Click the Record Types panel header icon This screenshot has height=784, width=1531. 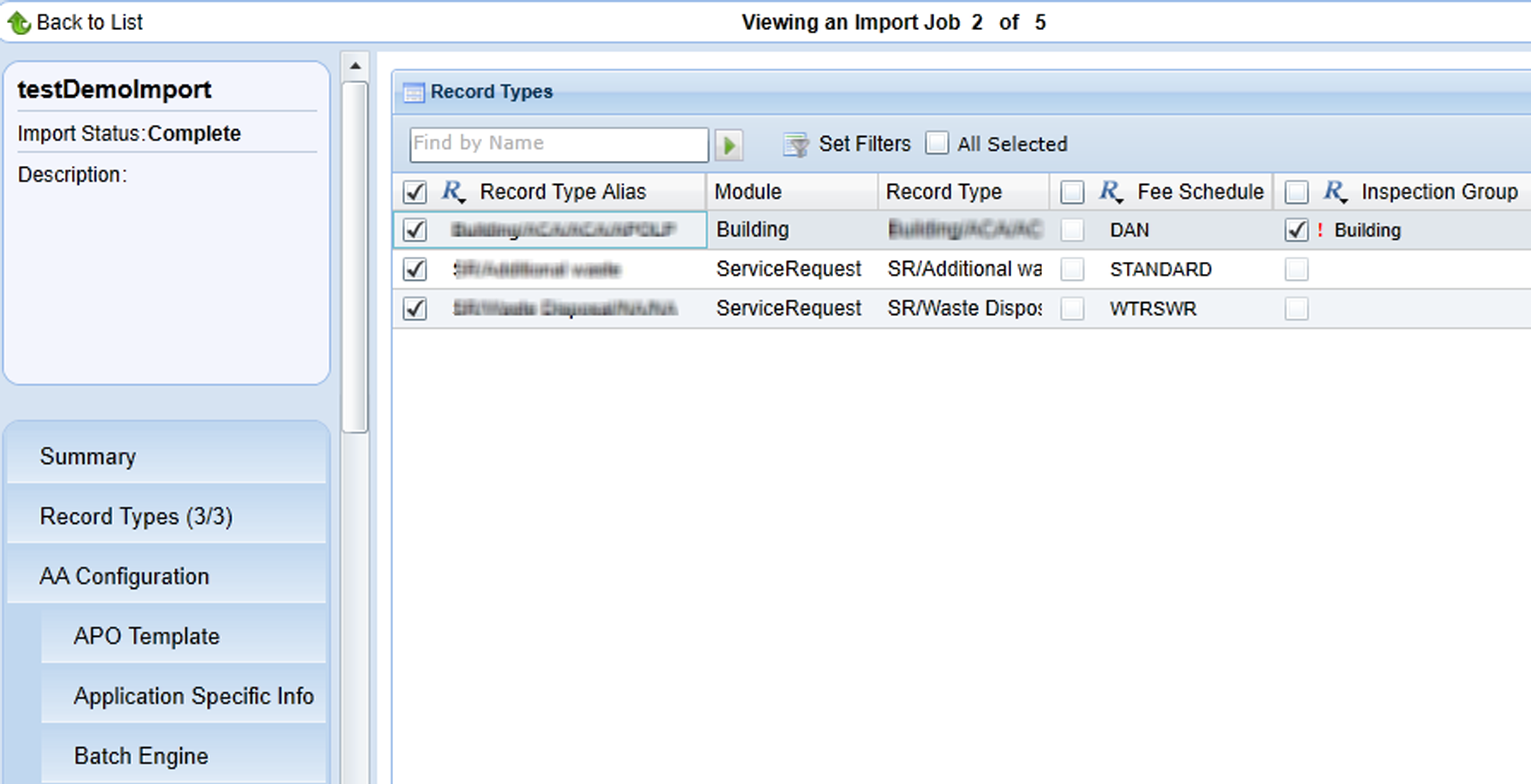(x=414, y=92)
